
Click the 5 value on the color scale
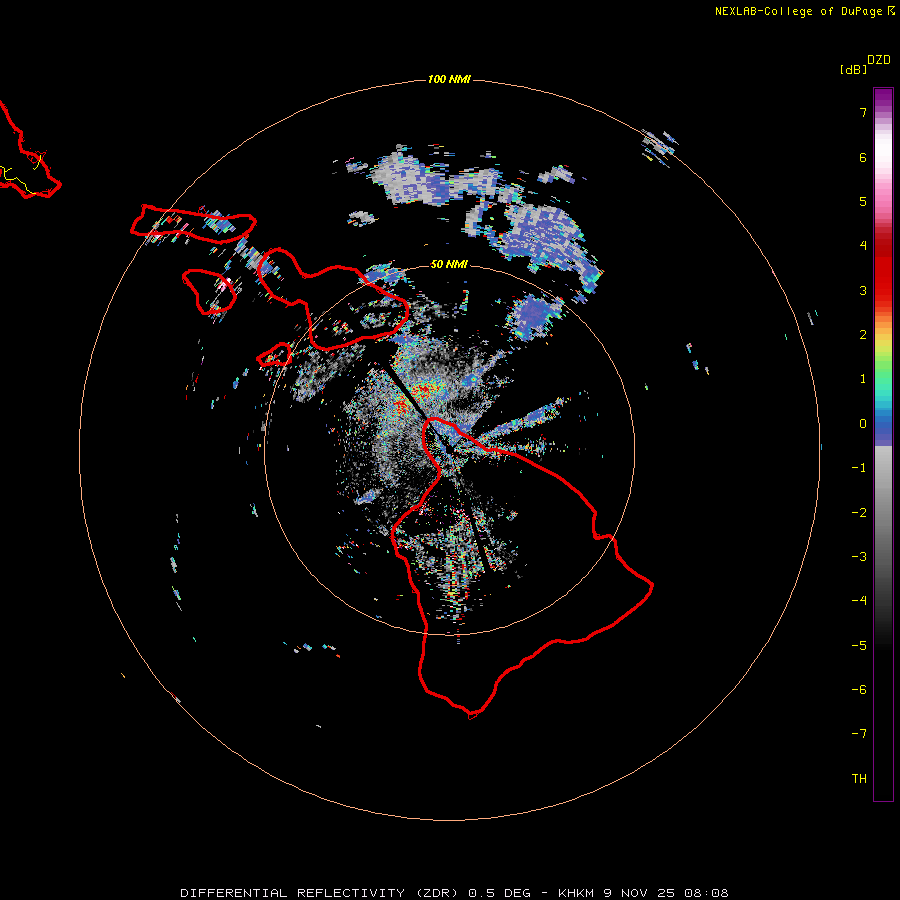(863, 201)
